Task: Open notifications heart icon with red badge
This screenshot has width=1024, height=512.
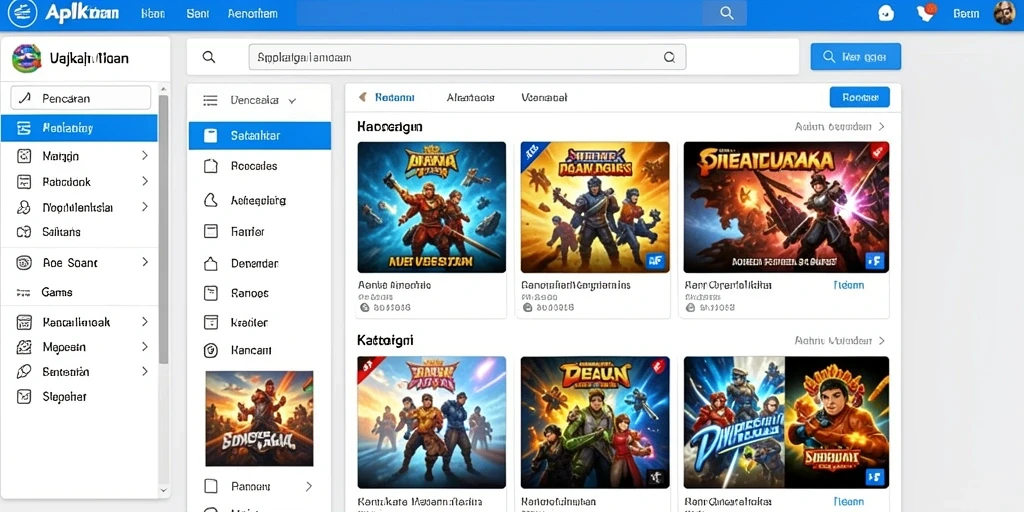Action: tap(926, 12)
